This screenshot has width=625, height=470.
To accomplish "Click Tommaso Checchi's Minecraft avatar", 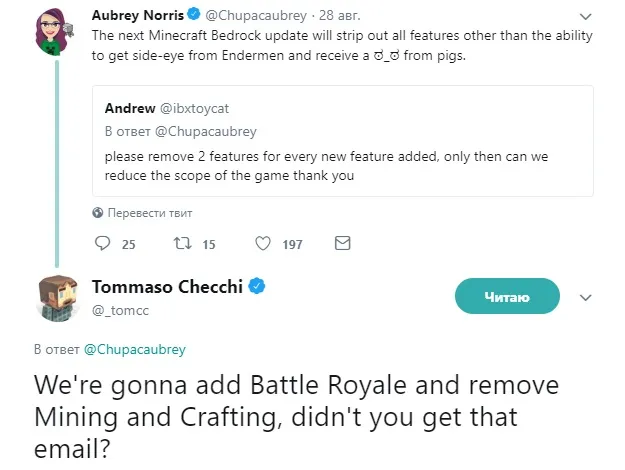I will coord(54,297).
